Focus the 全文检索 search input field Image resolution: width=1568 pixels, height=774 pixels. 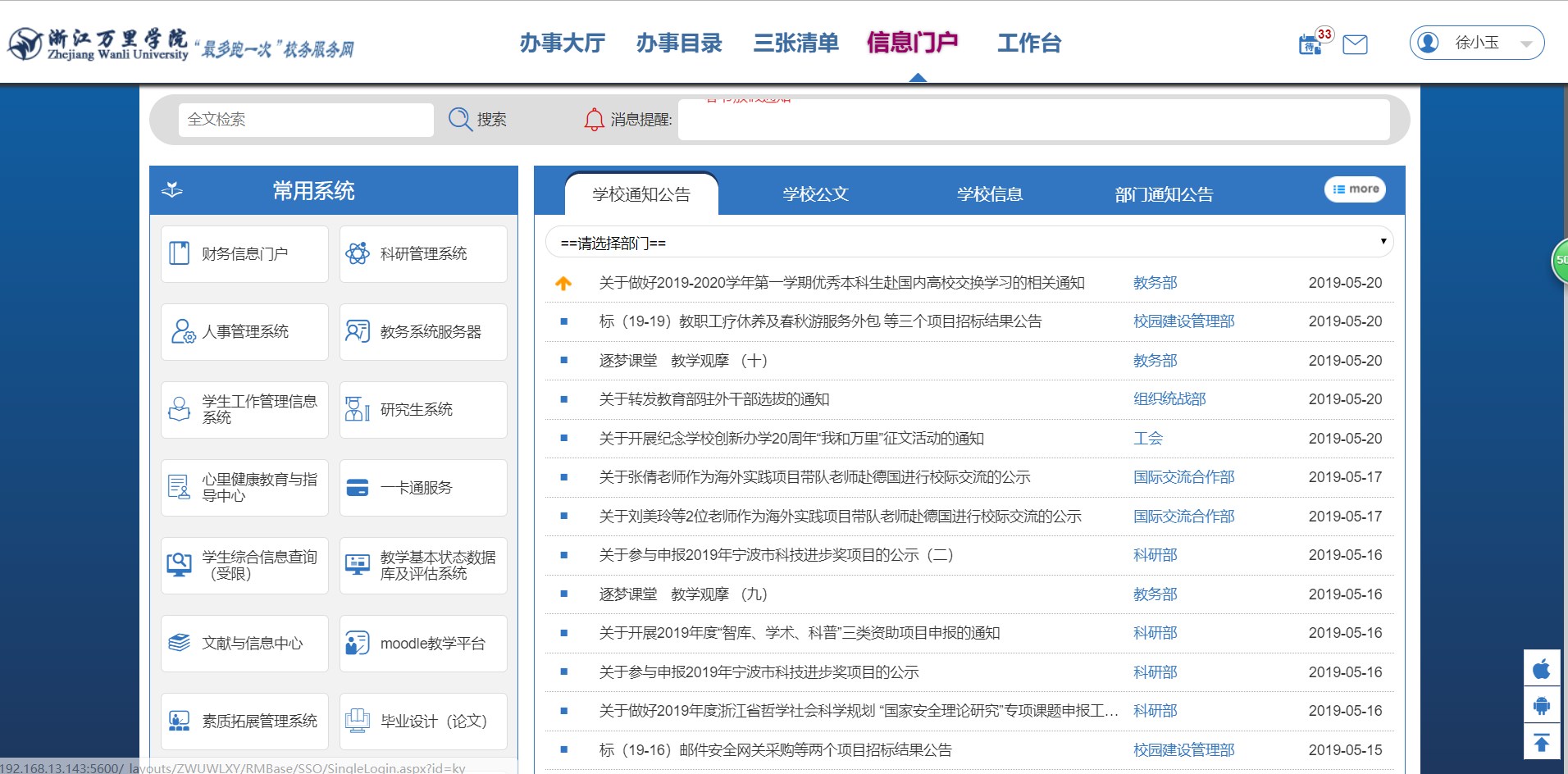pyautogui.click(x=305, y=120)
